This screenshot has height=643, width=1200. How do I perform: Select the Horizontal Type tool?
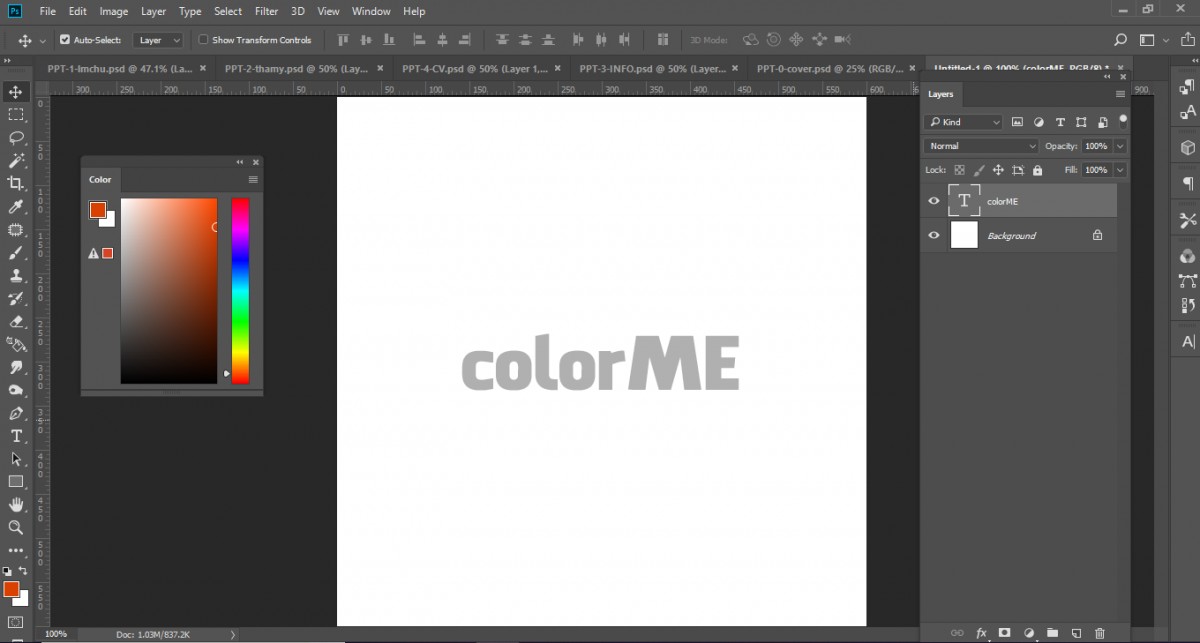[x=14, y=436]
